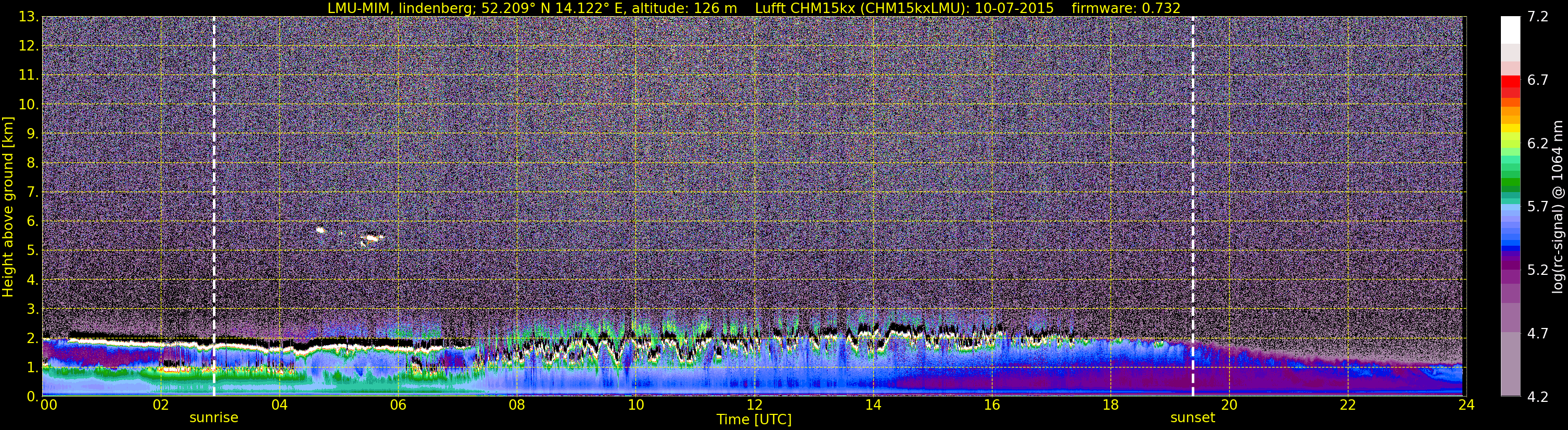
Task: Click the 14 tick label on time axis
Action: [x=873, y=405]
